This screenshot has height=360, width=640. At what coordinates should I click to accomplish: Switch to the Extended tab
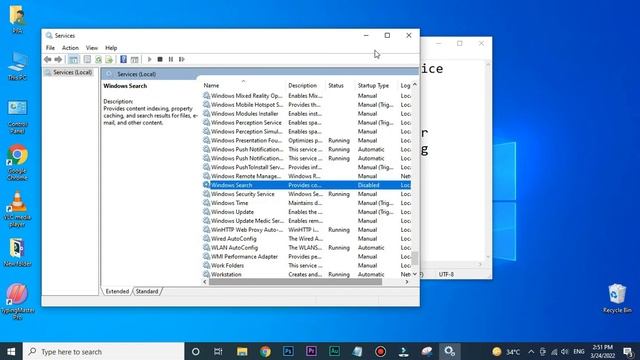117,291
